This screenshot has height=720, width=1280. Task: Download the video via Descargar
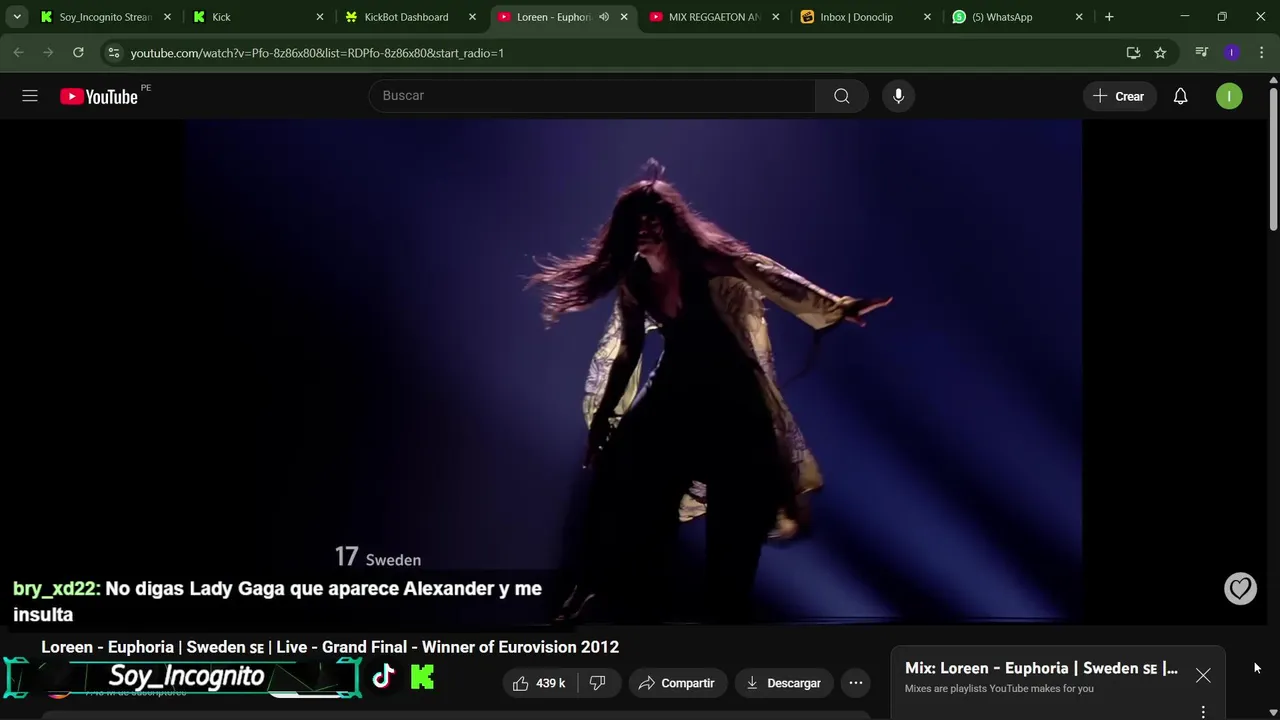784,683
